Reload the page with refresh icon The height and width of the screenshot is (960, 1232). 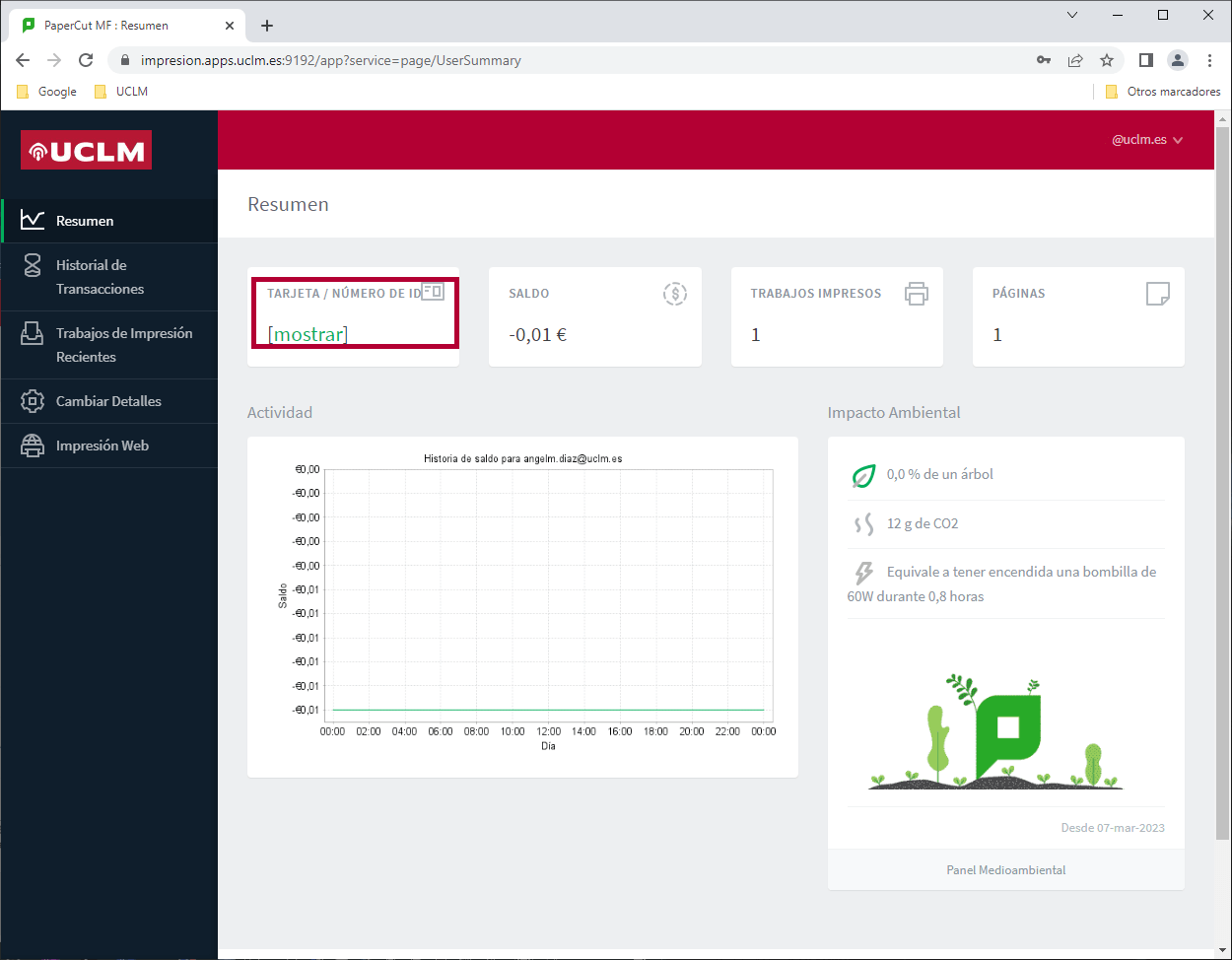coord(86,60)
